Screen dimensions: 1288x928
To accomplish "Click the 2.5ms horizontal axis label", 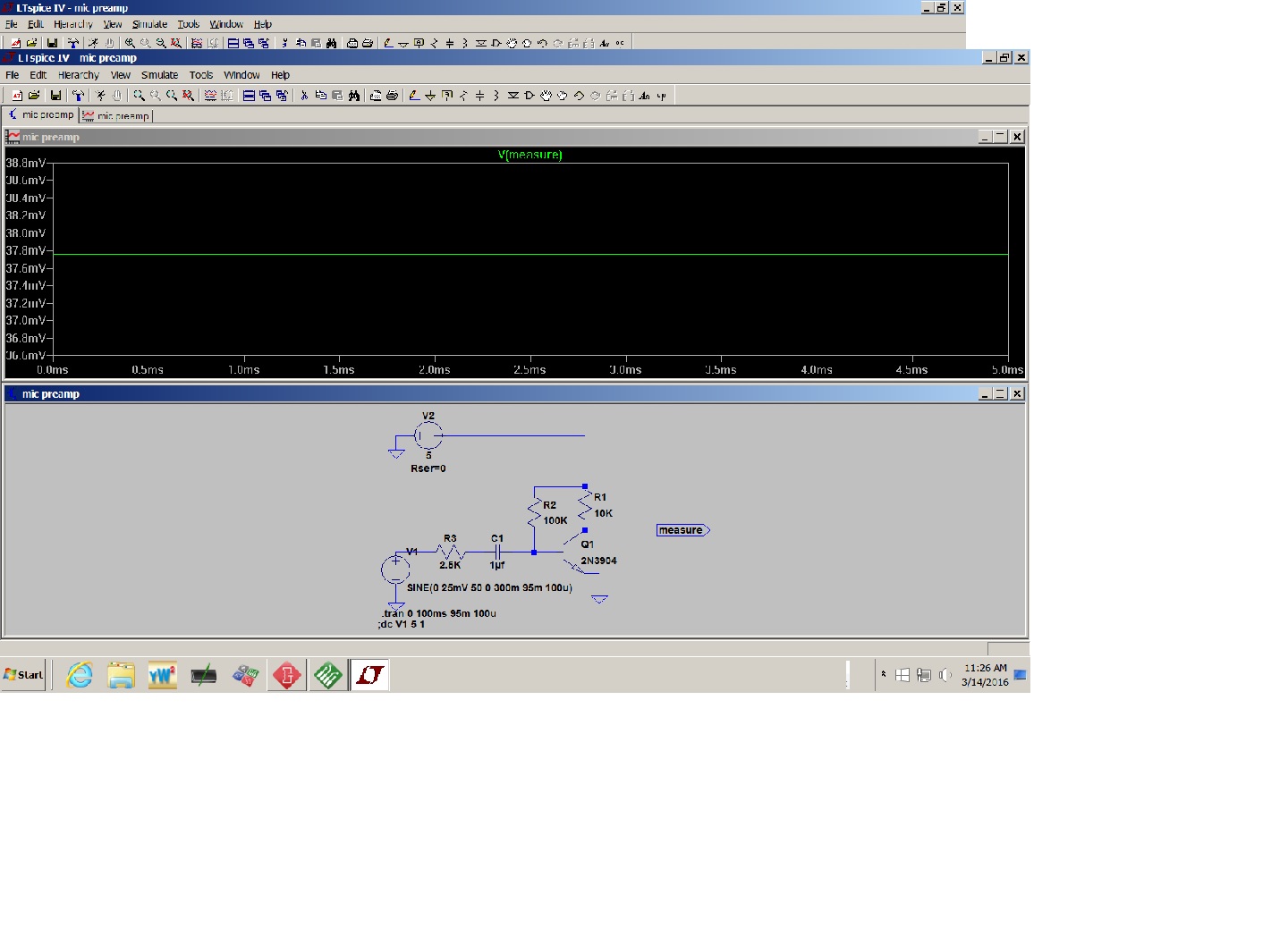I will 530,369.
